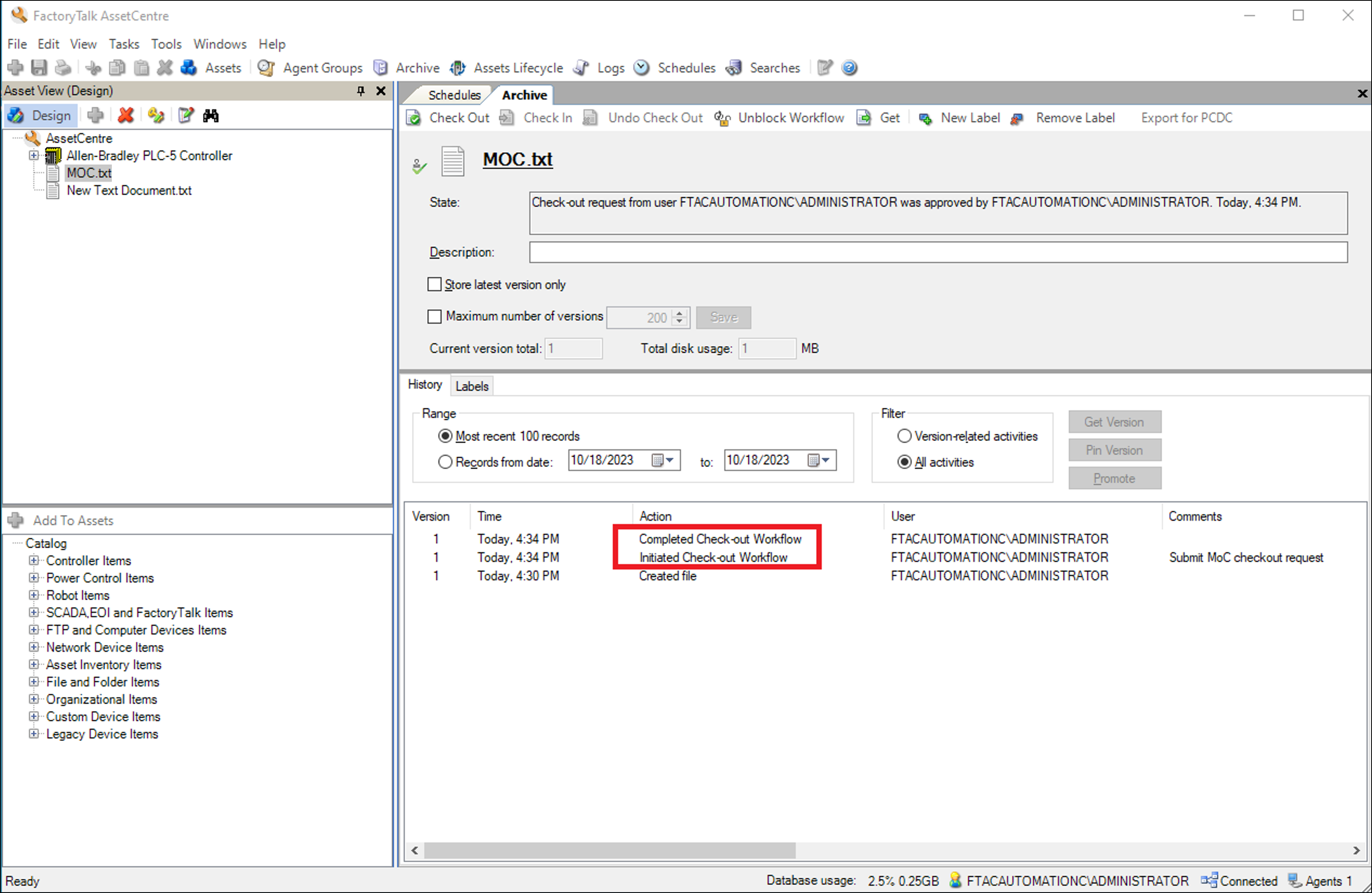Select Most recent 100 records radio

(x=445, y=436)
